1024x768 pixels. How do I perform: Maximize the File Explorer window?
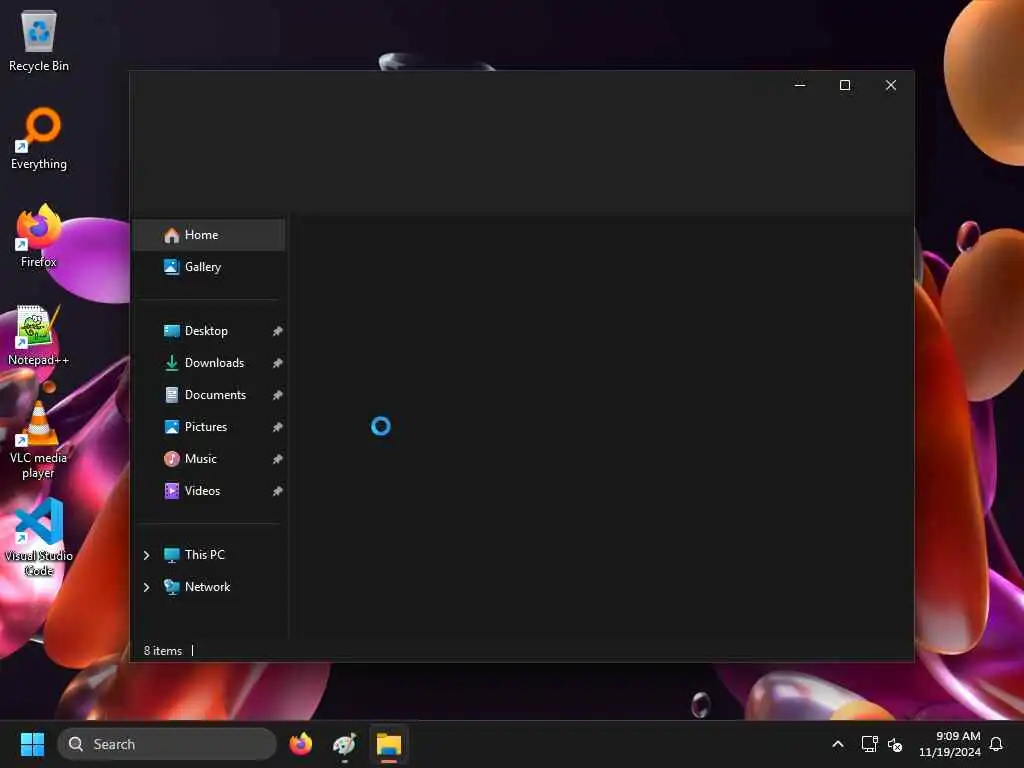pyautogui.click(x=844, y=85)
